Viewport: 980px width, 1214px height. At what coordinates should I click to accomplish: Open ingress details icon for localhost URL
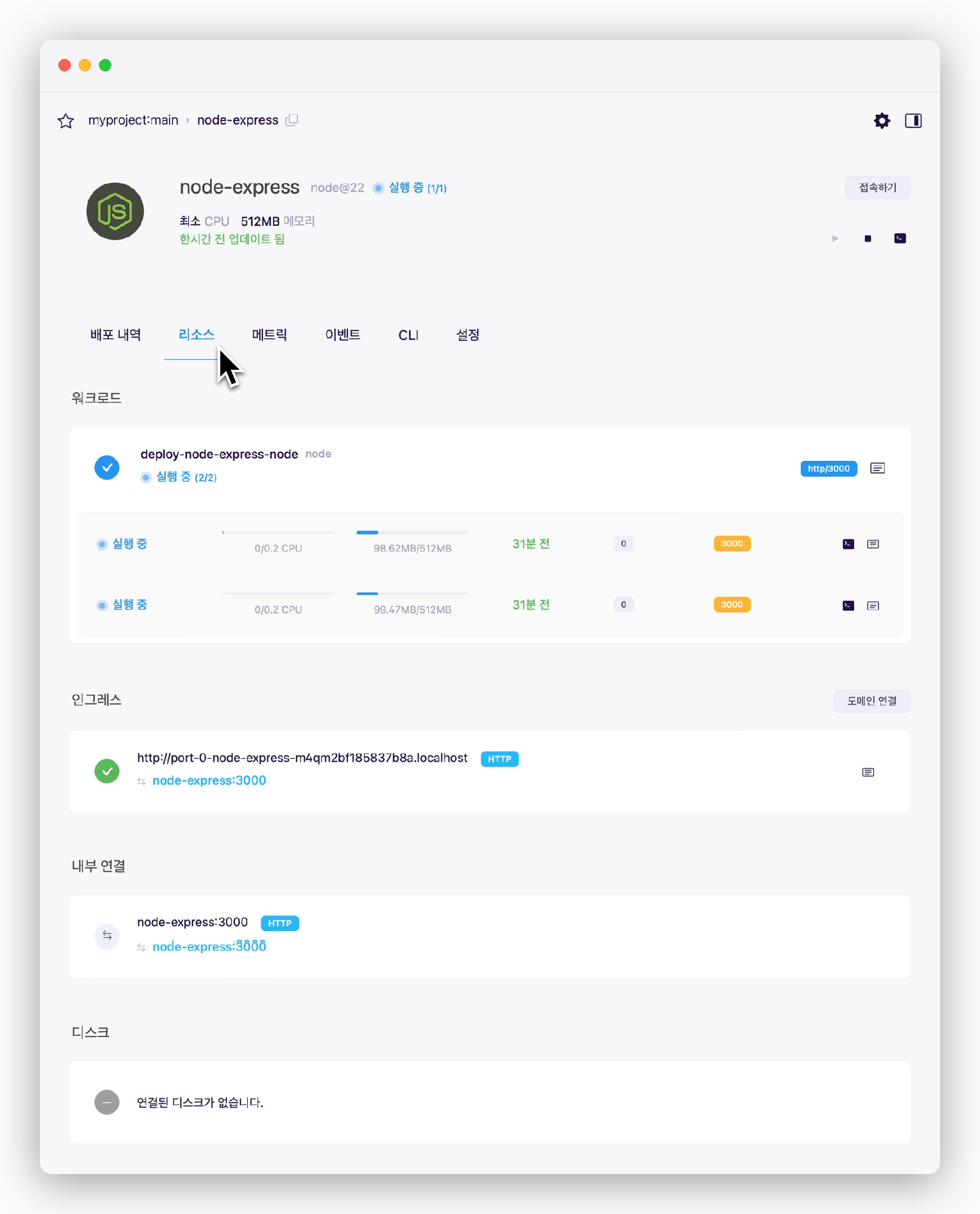click(868, 772)
